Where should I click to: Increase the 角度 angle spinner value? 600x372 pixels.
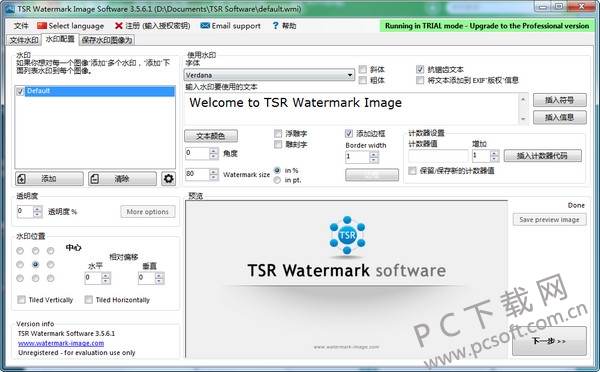click(214, 151)
